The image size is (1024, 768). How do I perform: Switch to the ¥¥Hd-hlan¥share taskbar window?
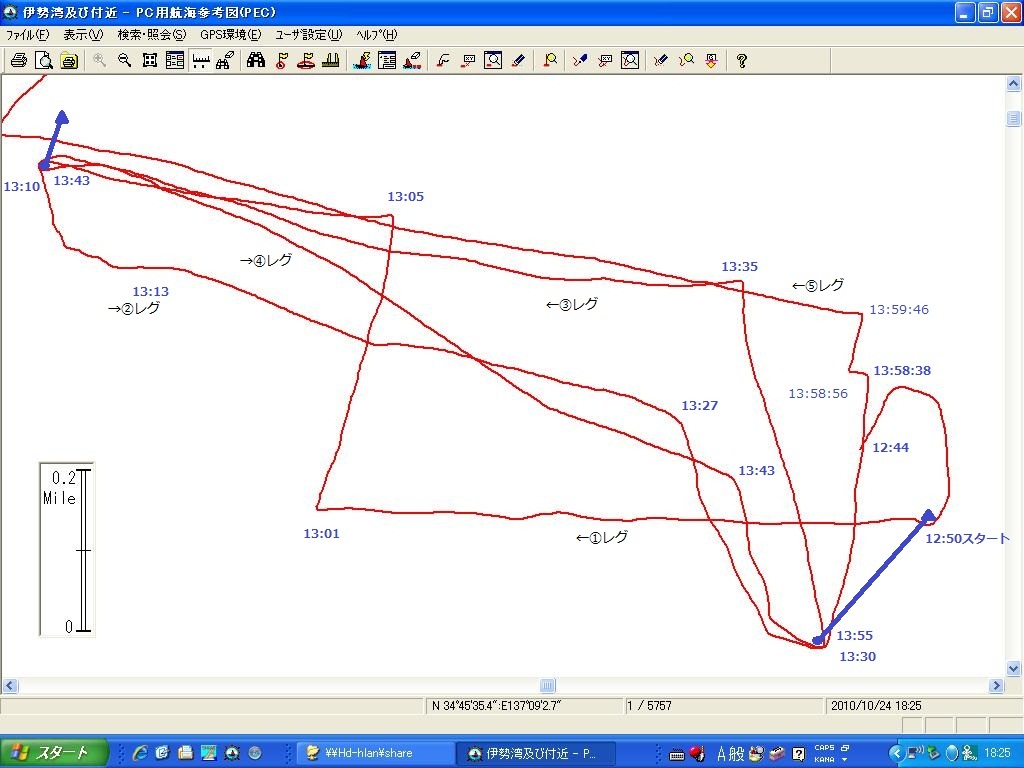(374, 754)
